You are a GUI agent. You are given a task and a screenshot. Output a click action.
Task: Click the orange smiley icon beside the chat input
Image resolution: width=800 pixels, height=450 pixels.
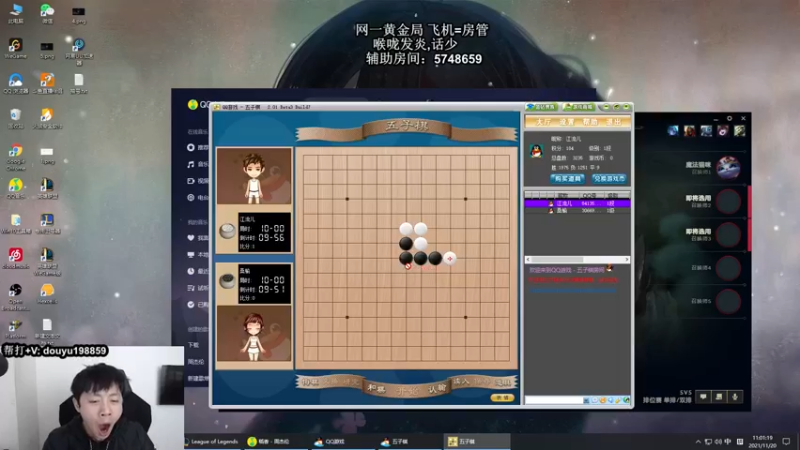pos(603,401)
